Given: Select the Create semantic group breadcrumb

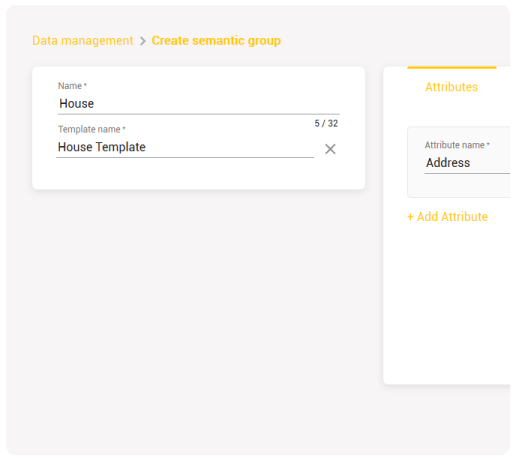Looking at the screenshot, I should tap(216, 41).
